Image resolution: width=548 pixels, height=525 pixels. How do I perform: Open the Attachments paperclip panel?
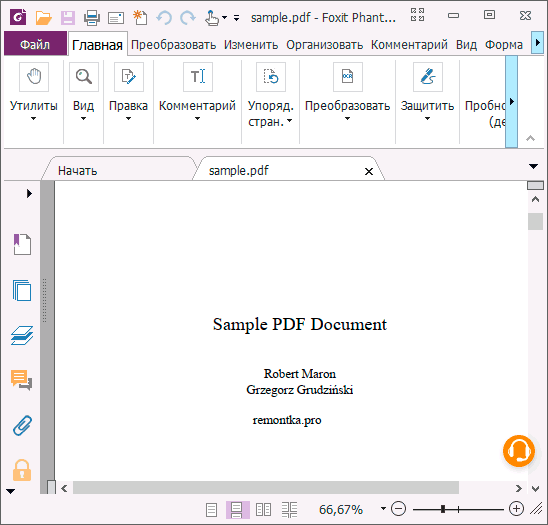22,425
